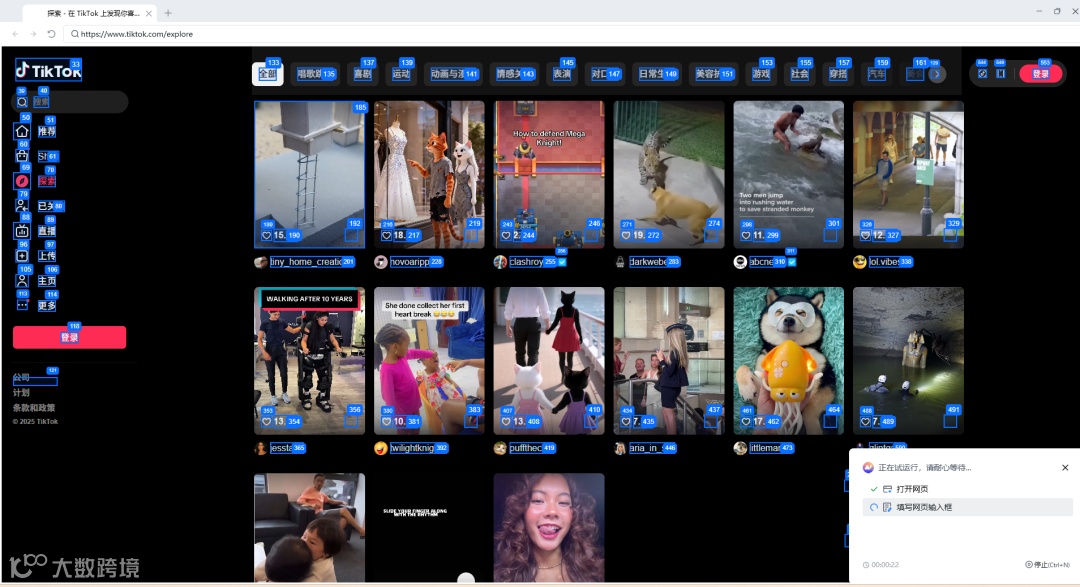Select 填写网页输入框 step in popup
Screen dimensions: 1080x587
coord(968,507)
